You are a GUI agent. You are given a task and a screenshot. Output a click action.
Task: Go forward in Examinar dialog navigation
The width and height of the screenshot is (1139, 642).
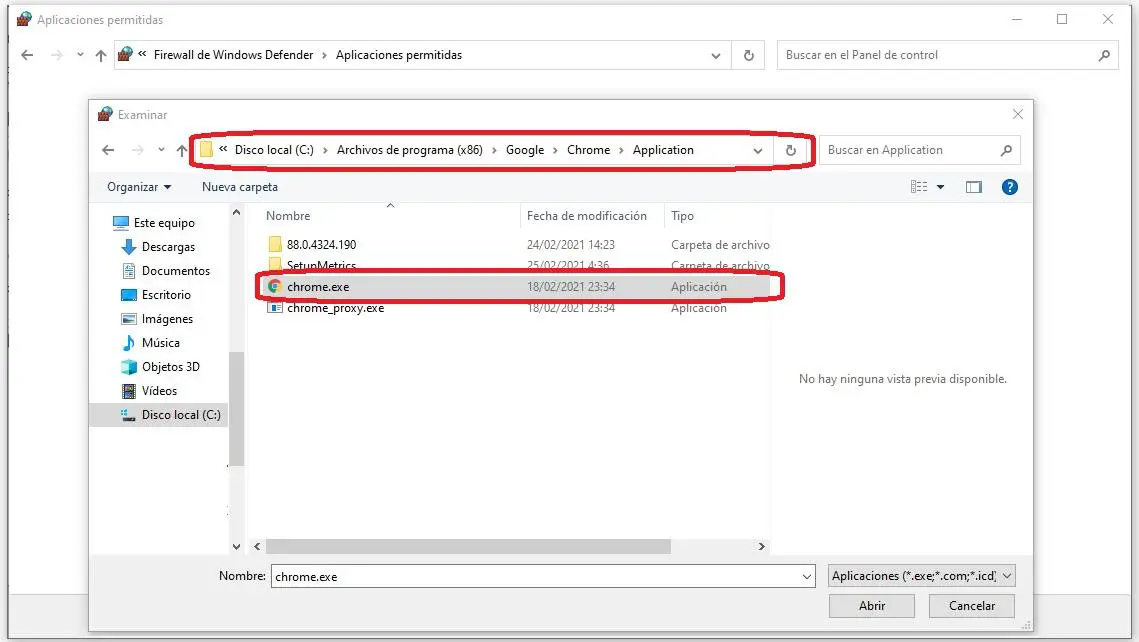pyautogui.click(x=137, y=150)
